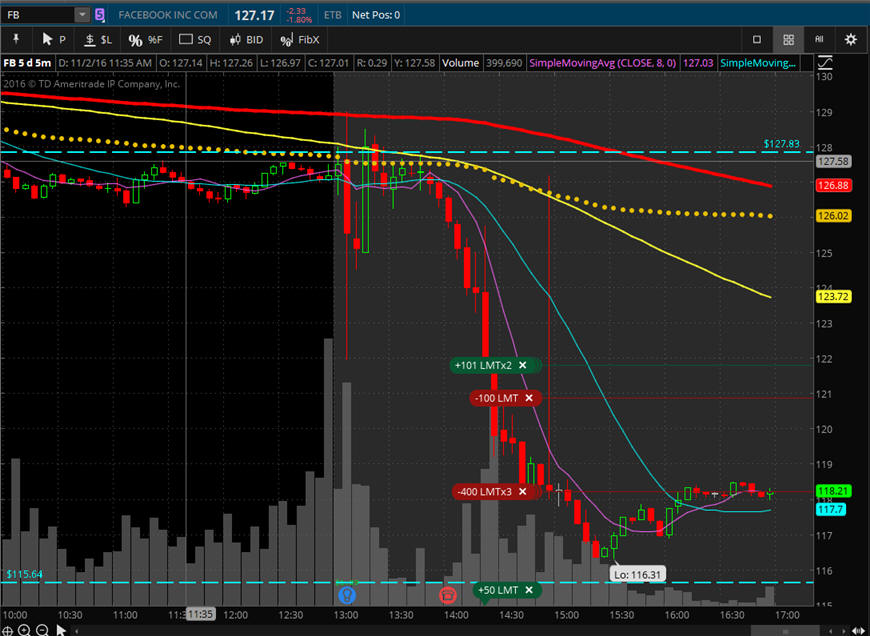Switch to grid chart layout icon
The width and height of the screenshot is (870, 636).
[x=788, y=39]
